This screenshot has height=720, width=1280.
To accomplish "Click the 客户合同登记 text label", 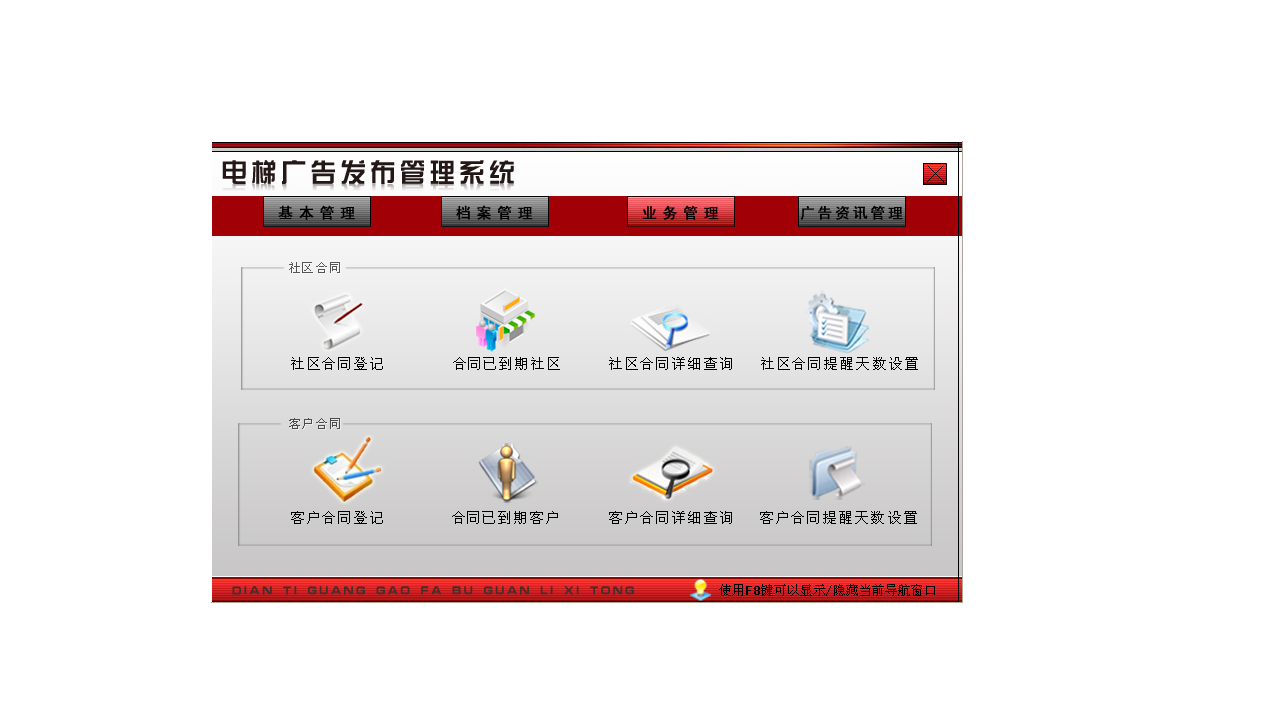I will pyautogui.click(x=335, y=519).
